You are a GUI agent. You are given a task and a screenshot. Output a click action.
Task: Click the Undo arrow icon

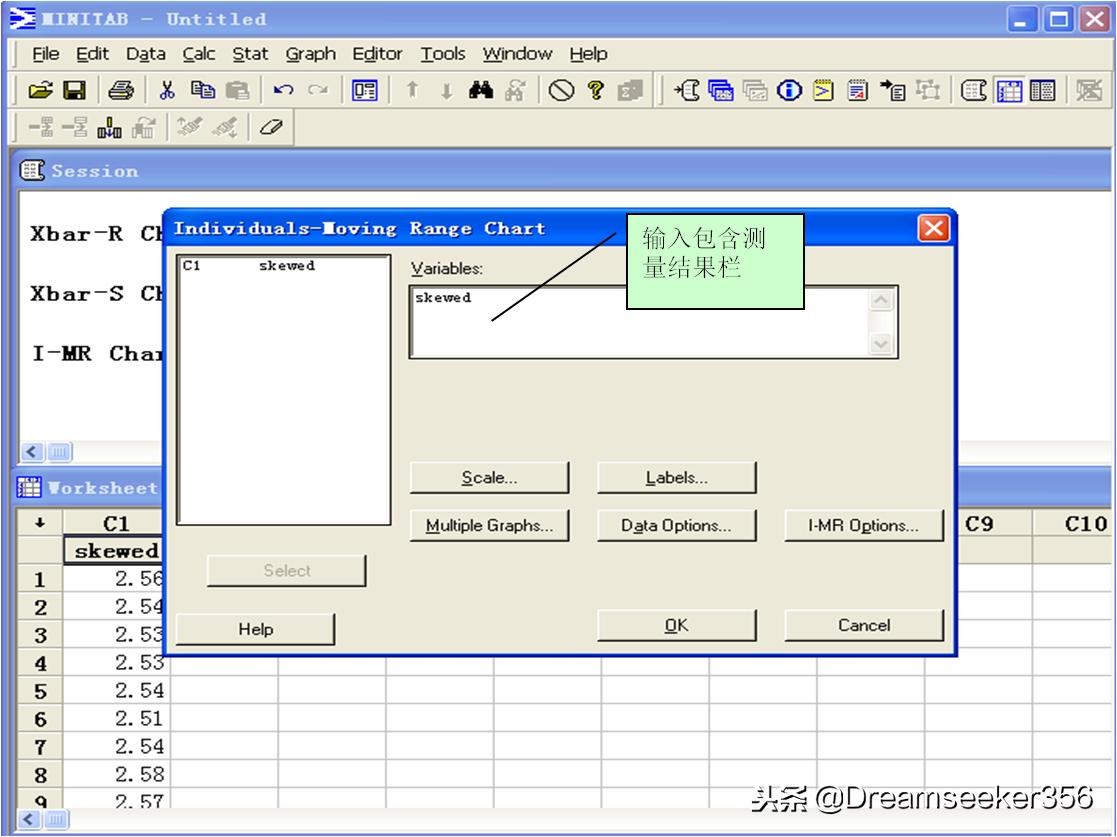(x=284, y=90)
